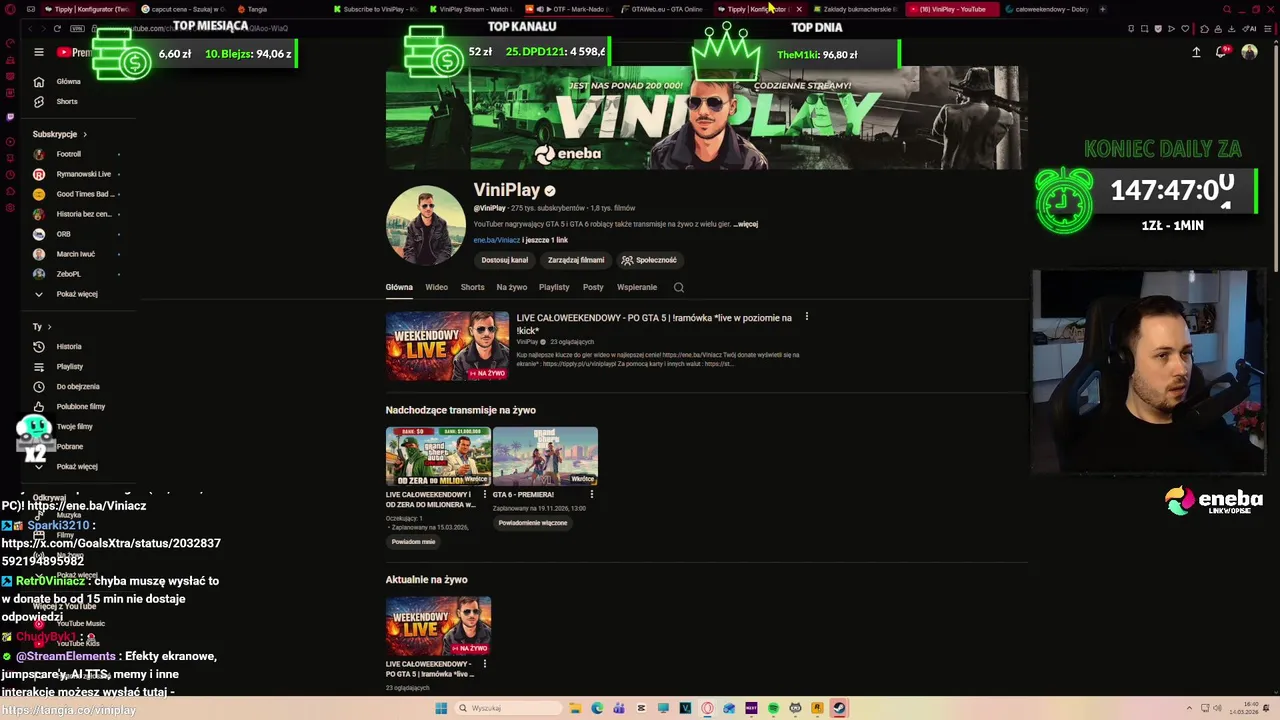
Task: Switch to the Na żywo channel tab
Action: (512, 287)
